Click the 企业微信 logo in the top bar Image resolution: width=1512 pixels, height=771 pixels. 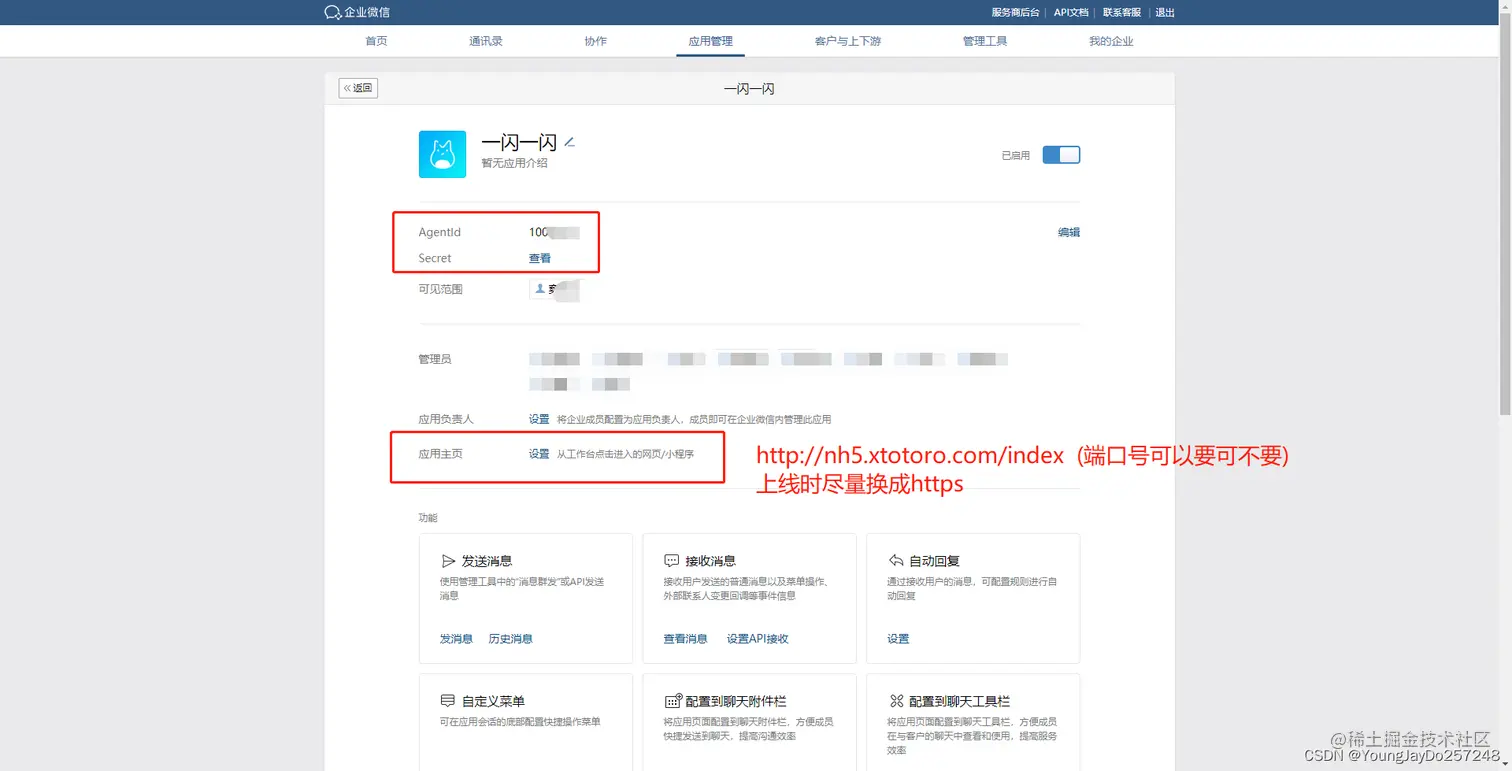click(358, 12)
